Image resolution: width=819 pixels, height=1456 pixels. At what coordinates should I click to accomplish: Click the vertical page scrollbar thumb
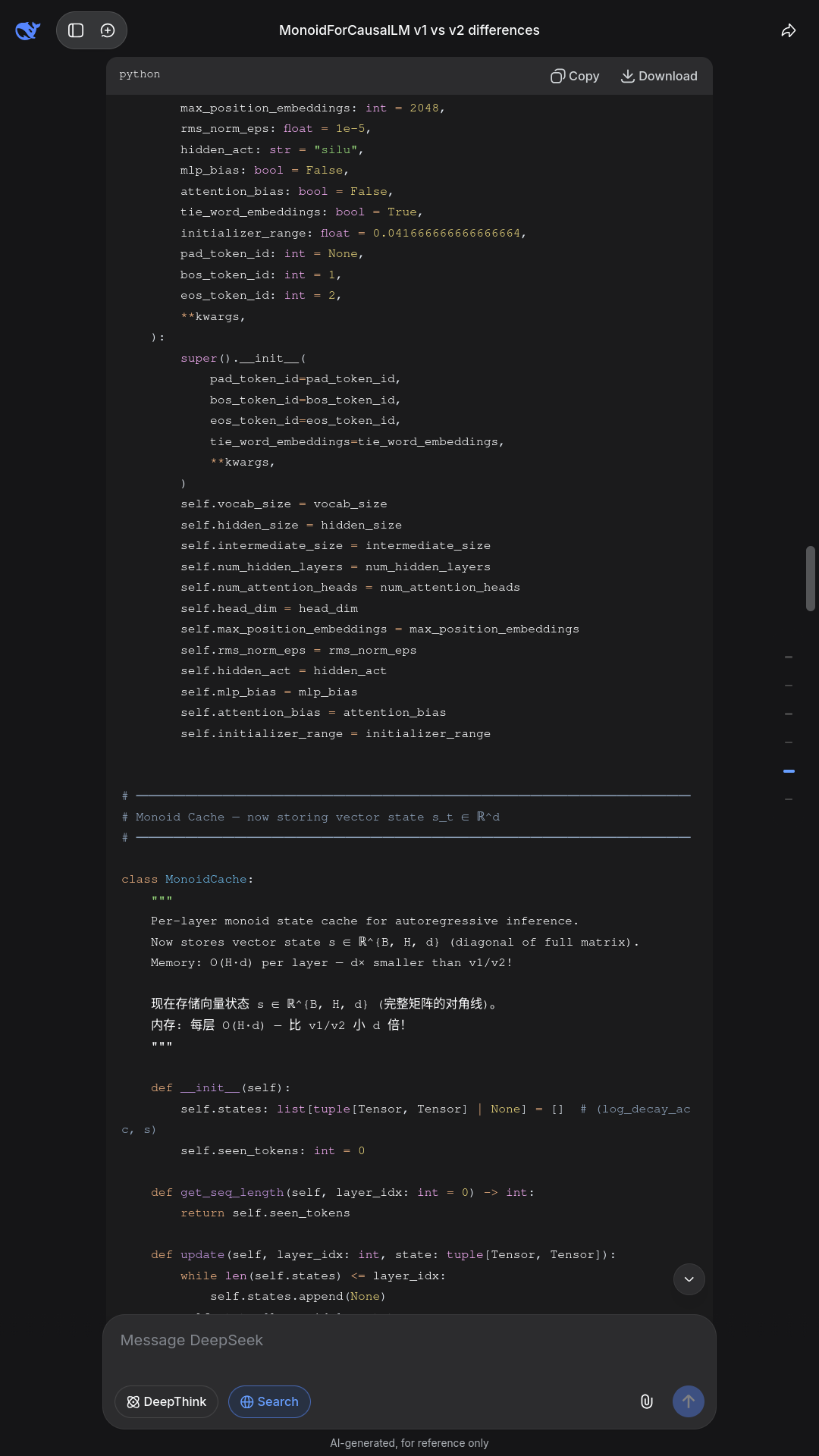(x=810, y=578)
